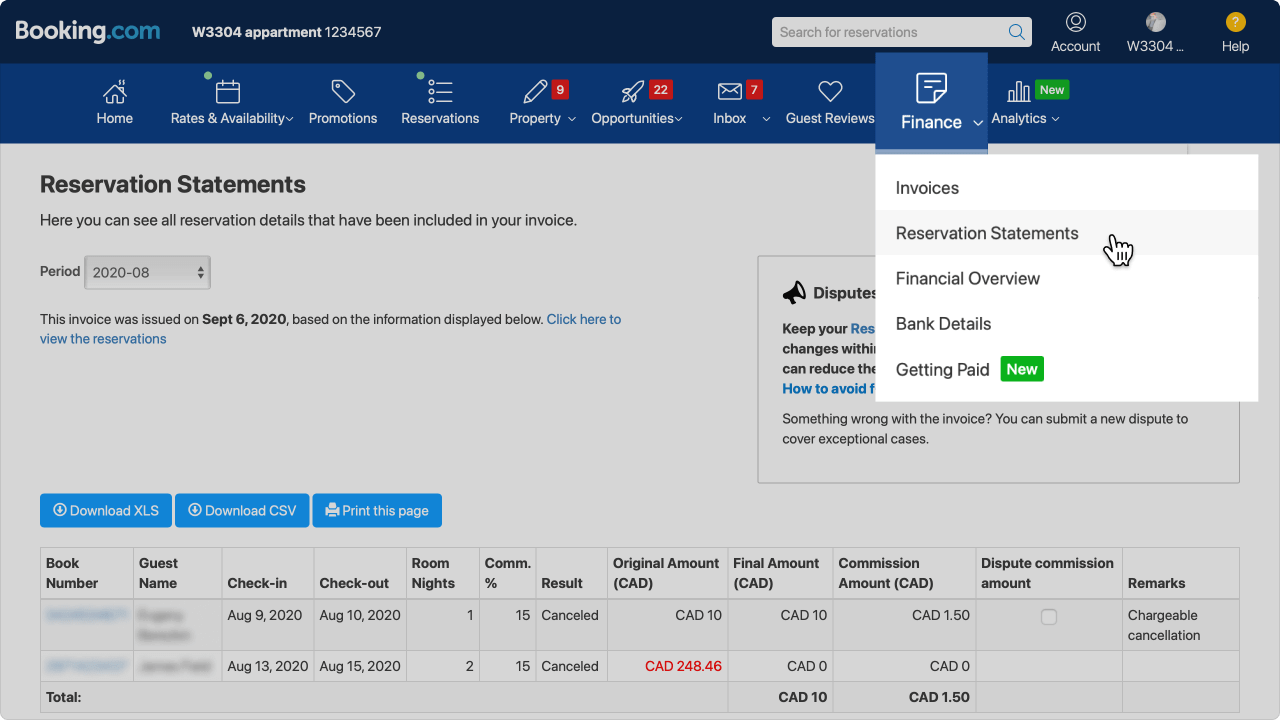Select the Guest Reviews heart icon
This screenshot has height=720, width=1280.
[x=830, y=91]
